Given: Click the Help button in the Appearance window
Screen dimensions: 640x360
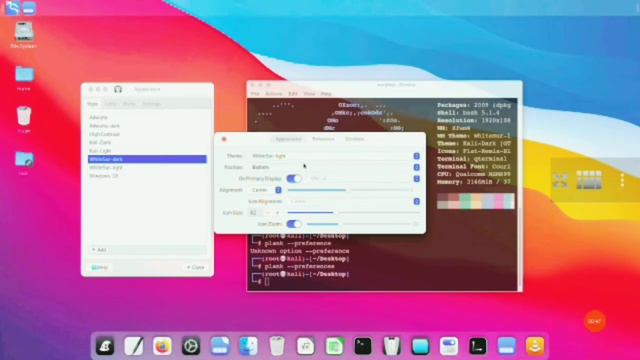Looking at the screenshot, I should (x=100, y=268).
